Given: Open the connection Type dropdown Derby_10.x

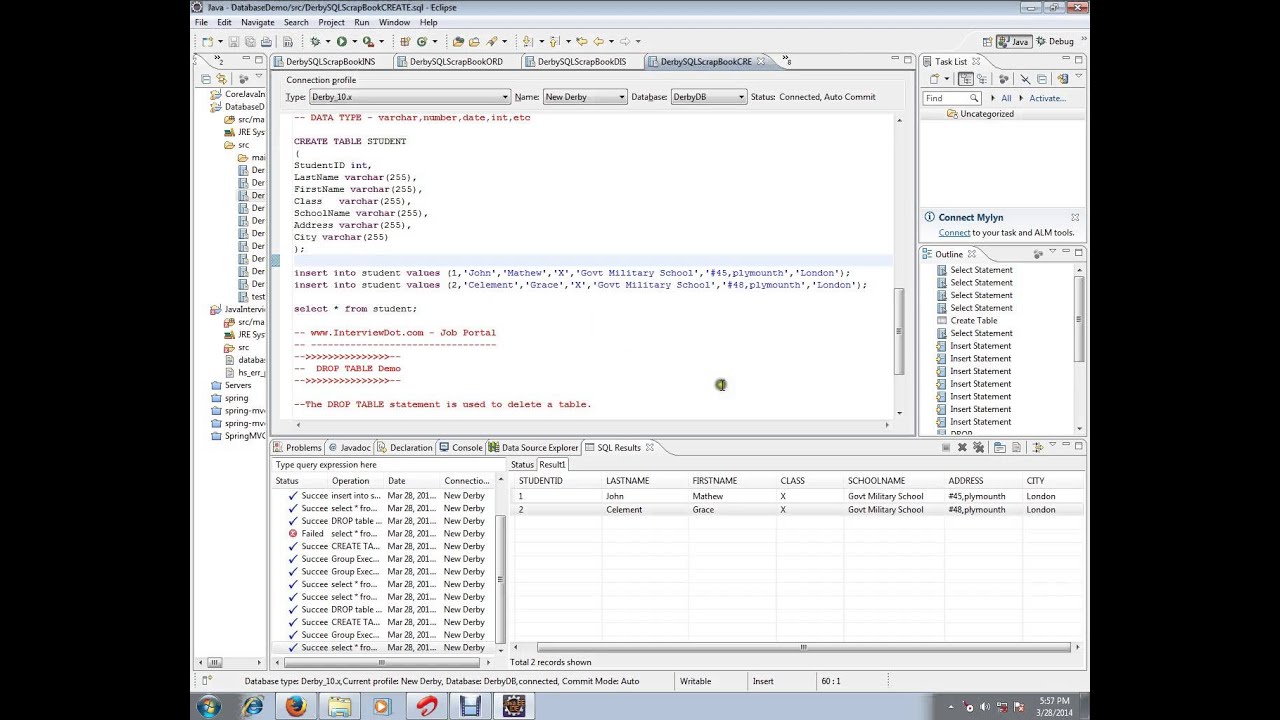Looking at the screenshot, I should click(410, 97).
